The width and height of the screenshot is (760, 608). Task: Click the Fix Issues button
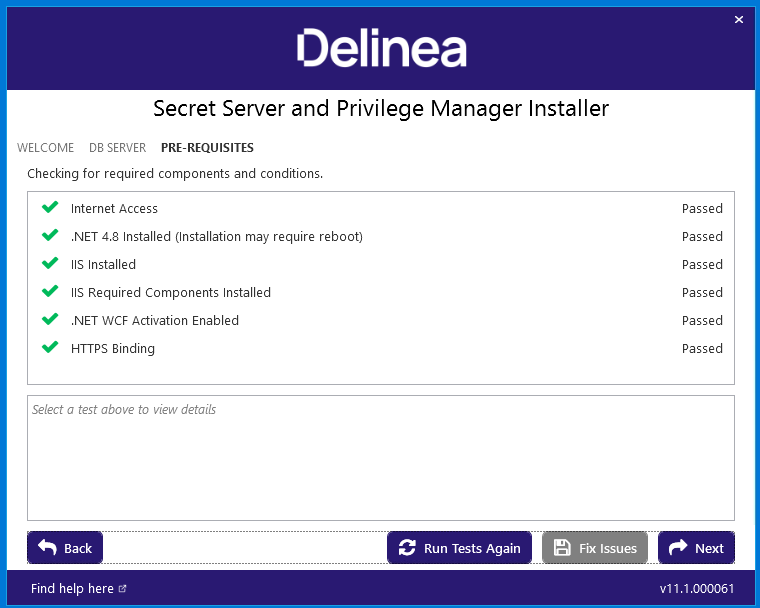tap(595, 547)
